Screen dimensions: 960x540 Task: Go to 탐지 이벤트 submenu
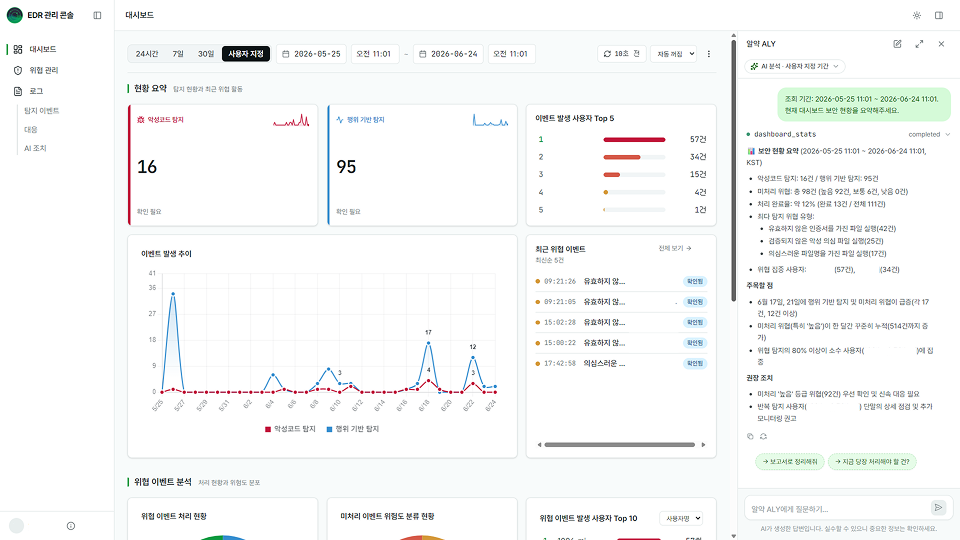coord(42,111)
